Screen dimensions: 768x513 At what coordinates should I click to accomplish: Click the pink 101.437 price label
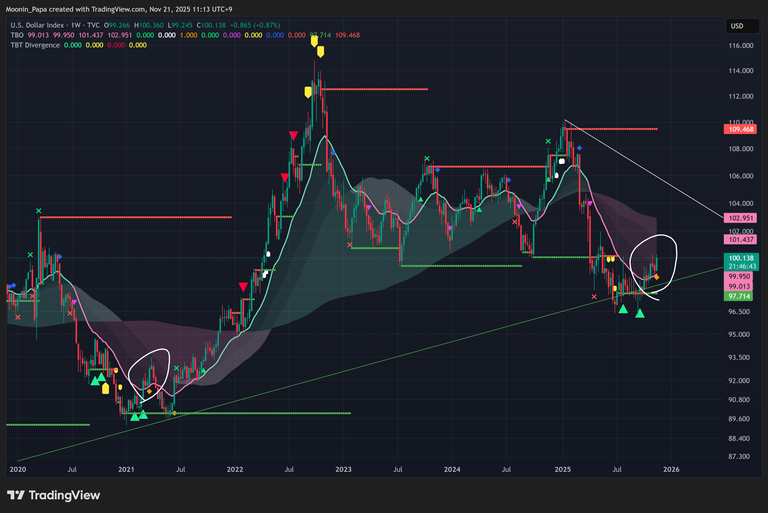pos(741,240)
